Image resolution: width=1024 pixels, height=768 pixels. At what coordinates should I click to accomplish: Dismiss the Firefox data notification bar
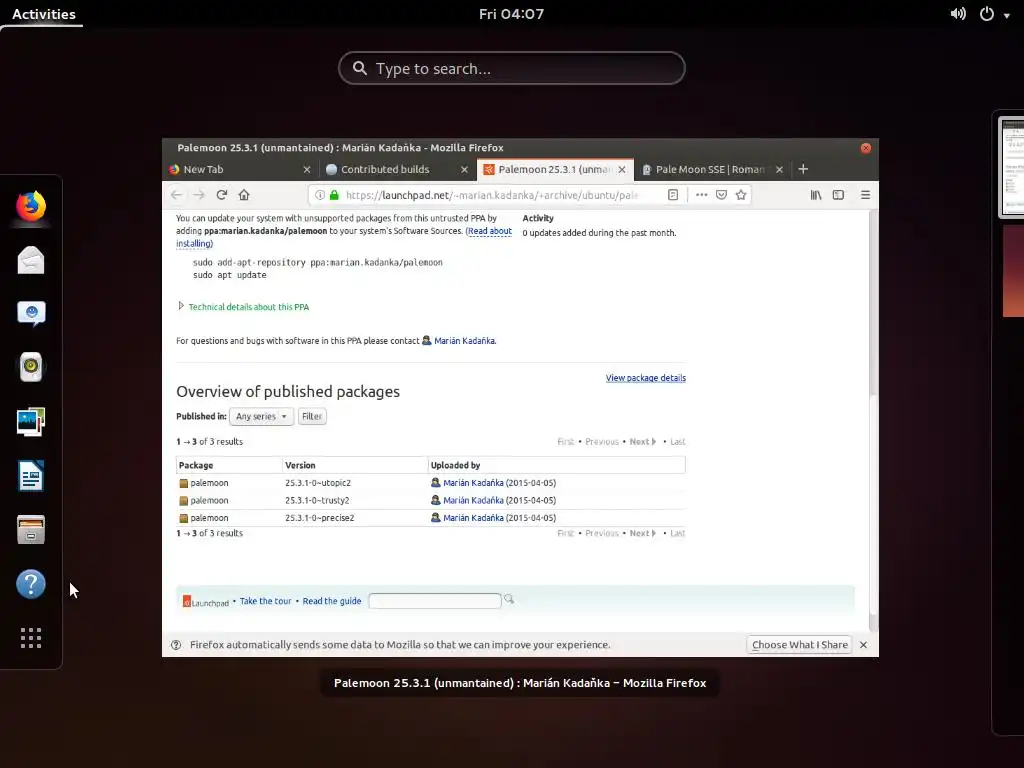(863, 645)
